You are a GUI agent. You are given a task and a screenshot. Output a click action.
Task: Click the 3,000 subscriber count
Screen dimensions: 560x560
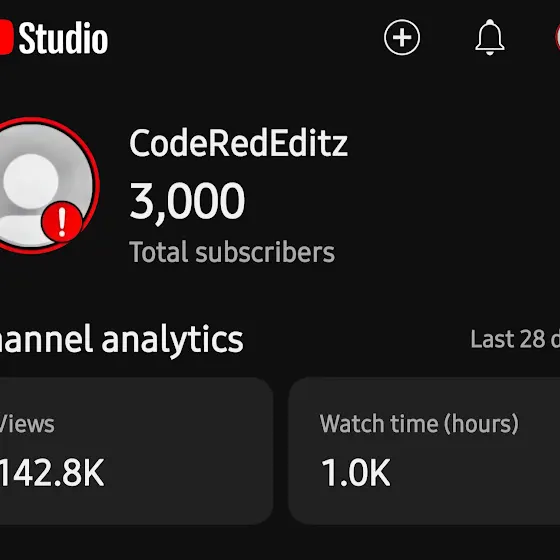(187, 202)
